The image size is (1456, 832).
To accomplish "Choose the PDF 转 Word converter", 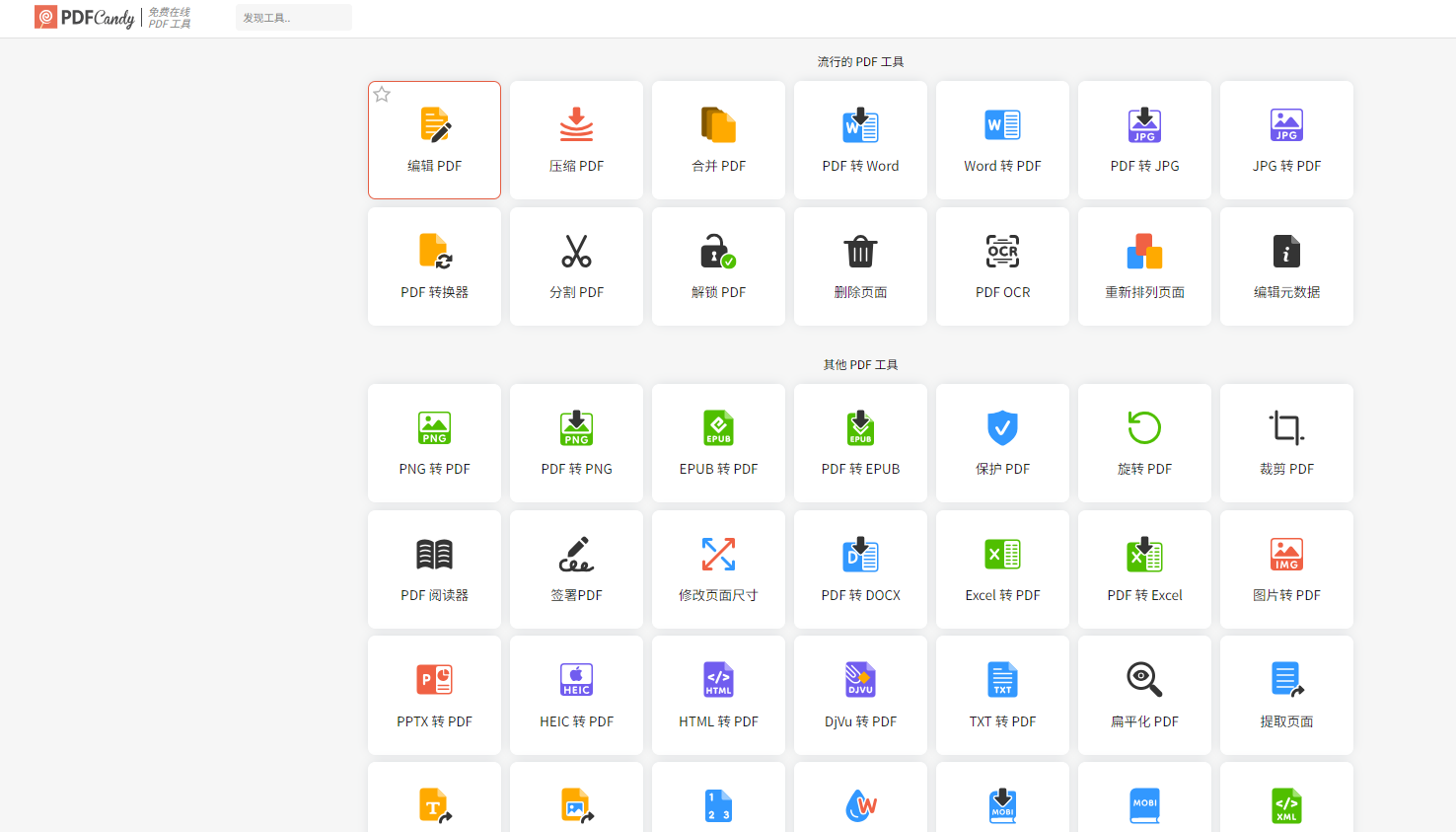I will pos(860,140).
